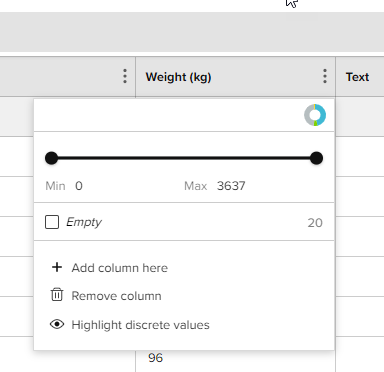The width and height of the screenshot is (384, 372).
Task: Click the middle of the range slider track
Action: coord(184,158)
